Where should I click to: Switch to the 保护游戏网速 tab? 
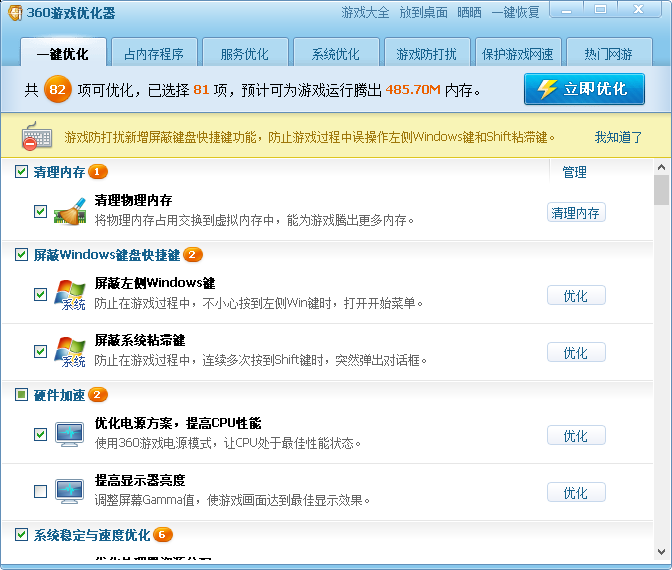[518, 53]
